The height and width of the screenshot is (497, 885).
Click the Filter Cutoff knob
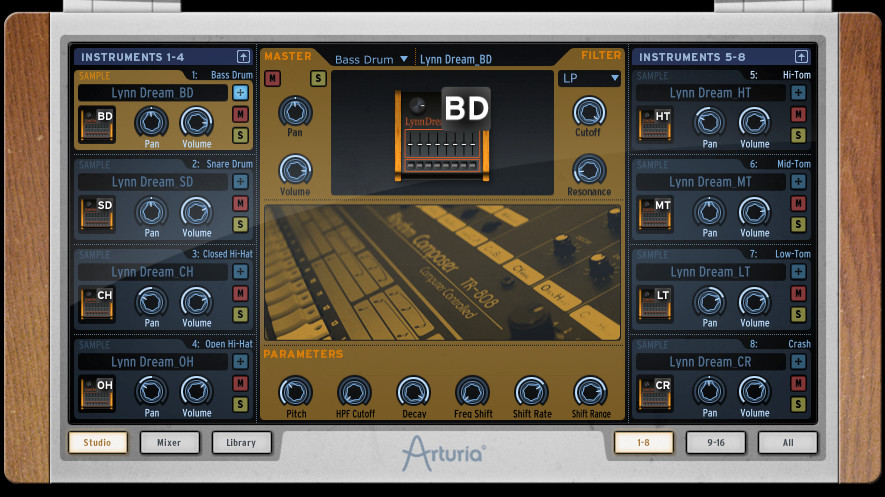[589, 111]
